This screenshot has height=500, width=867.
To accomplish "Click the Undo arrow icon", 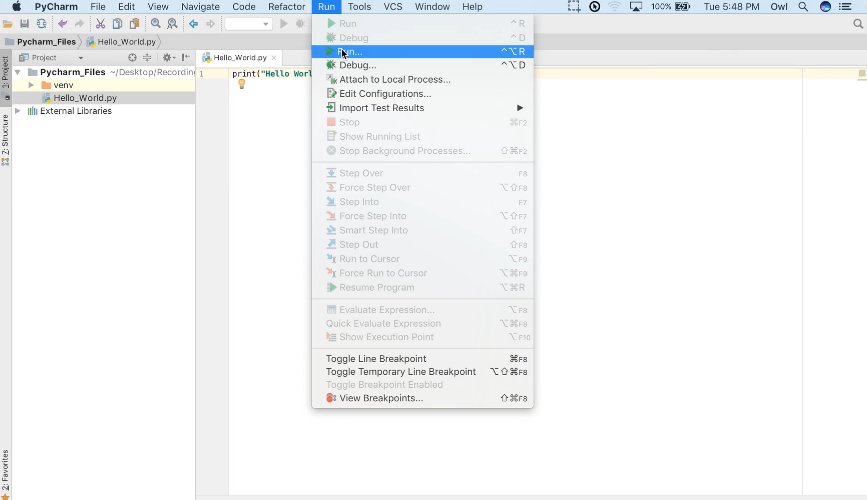I will pyautogui.click(x=62, y=24).
